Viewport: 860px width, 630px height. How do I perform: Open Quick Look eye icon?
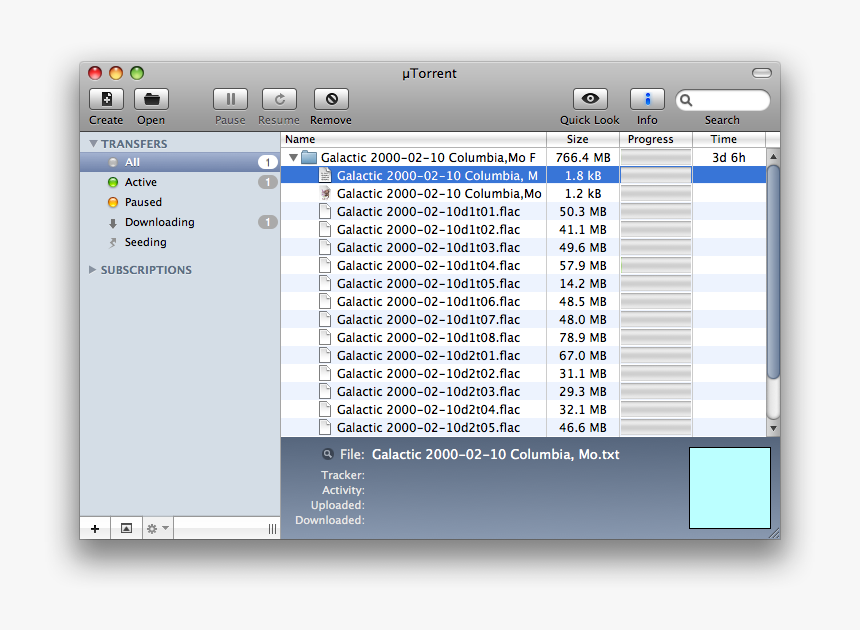[590, 99]
